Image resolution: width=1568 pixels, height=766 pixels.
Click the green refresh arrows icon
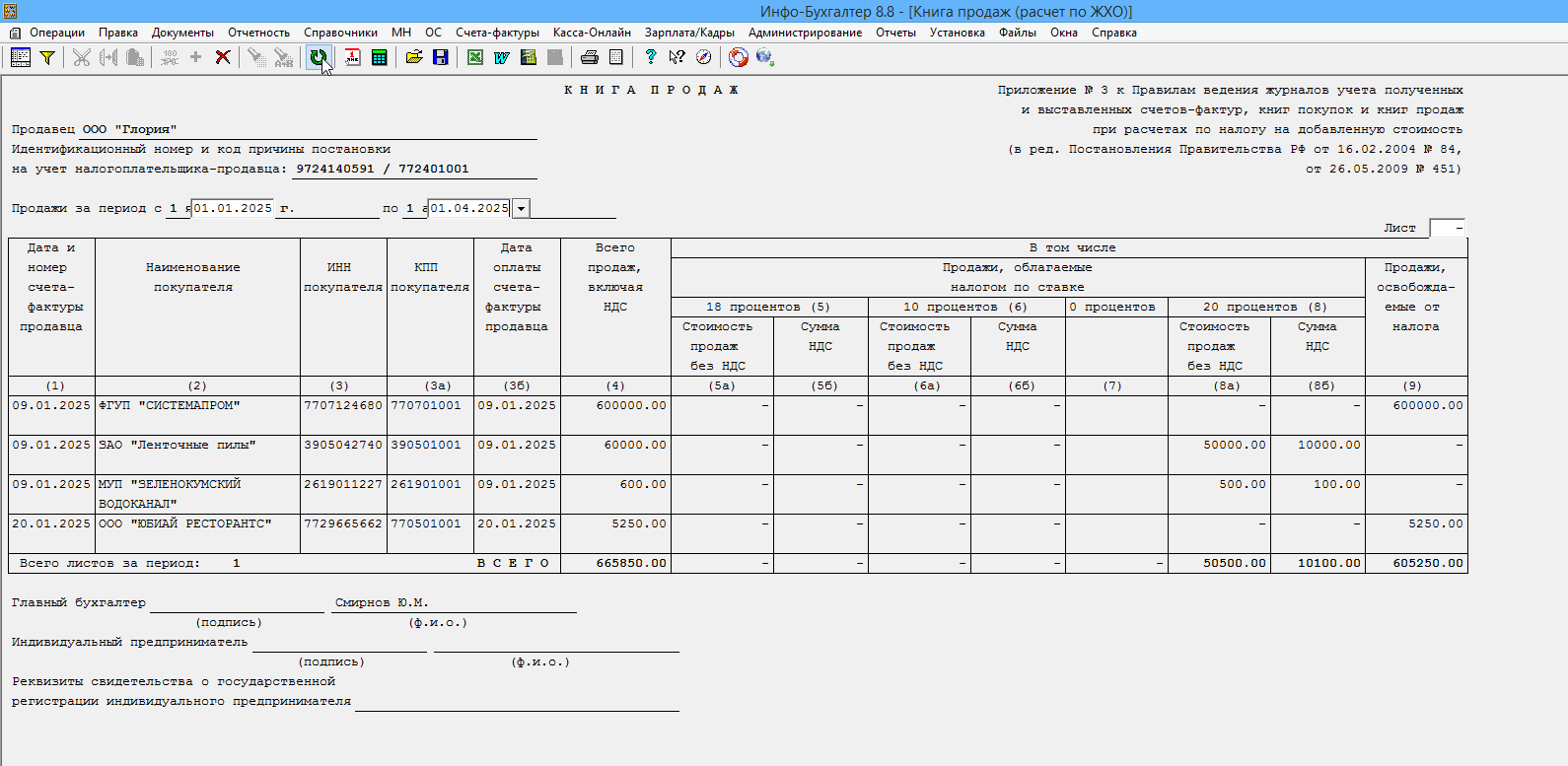319,57
